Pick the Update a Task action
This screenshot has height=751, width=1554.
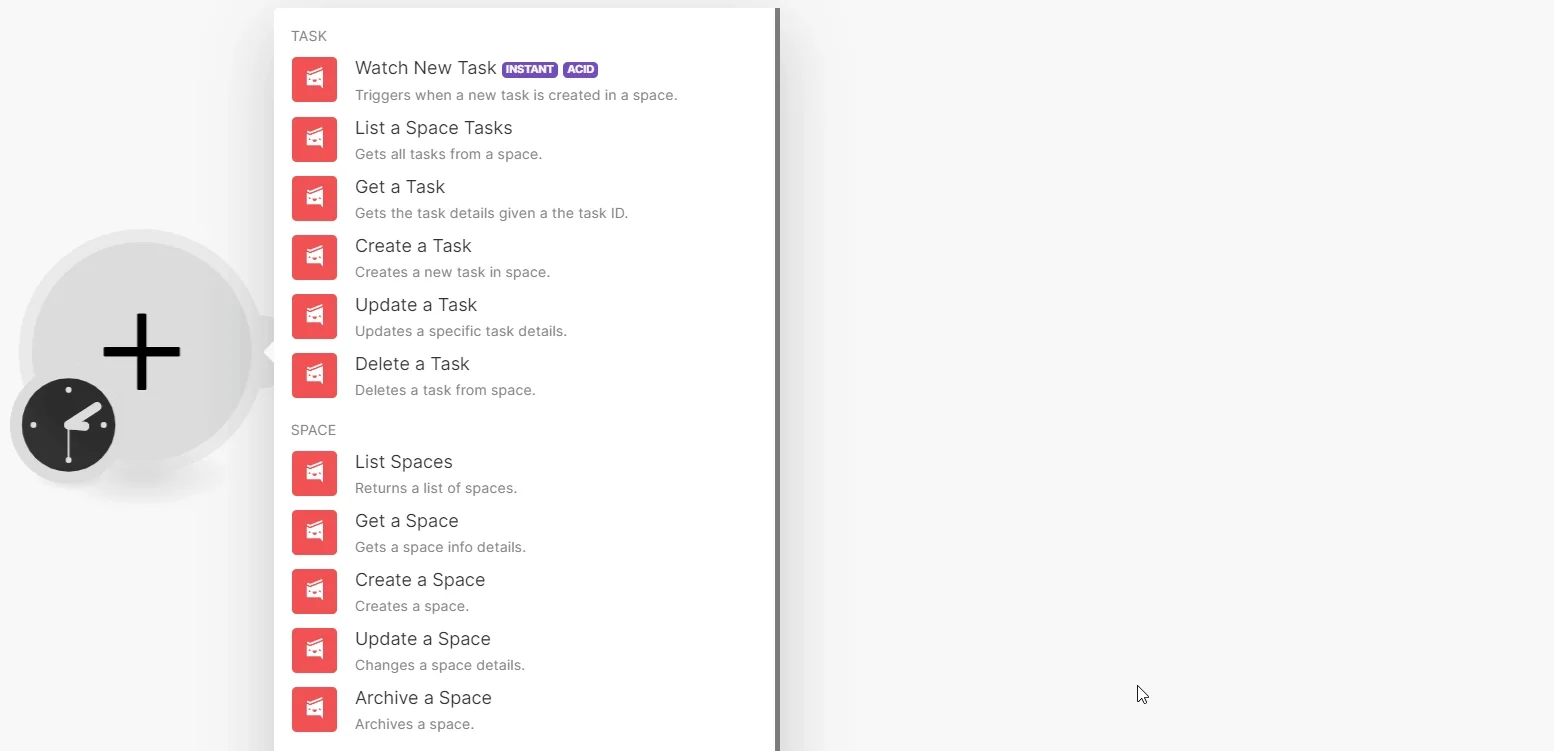point(526,316)
